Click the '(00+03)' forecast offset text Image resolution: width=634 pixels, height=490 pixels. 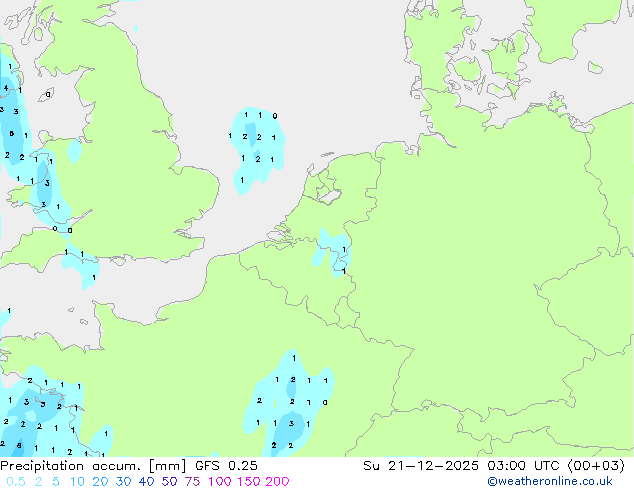[x=596, y=466]
